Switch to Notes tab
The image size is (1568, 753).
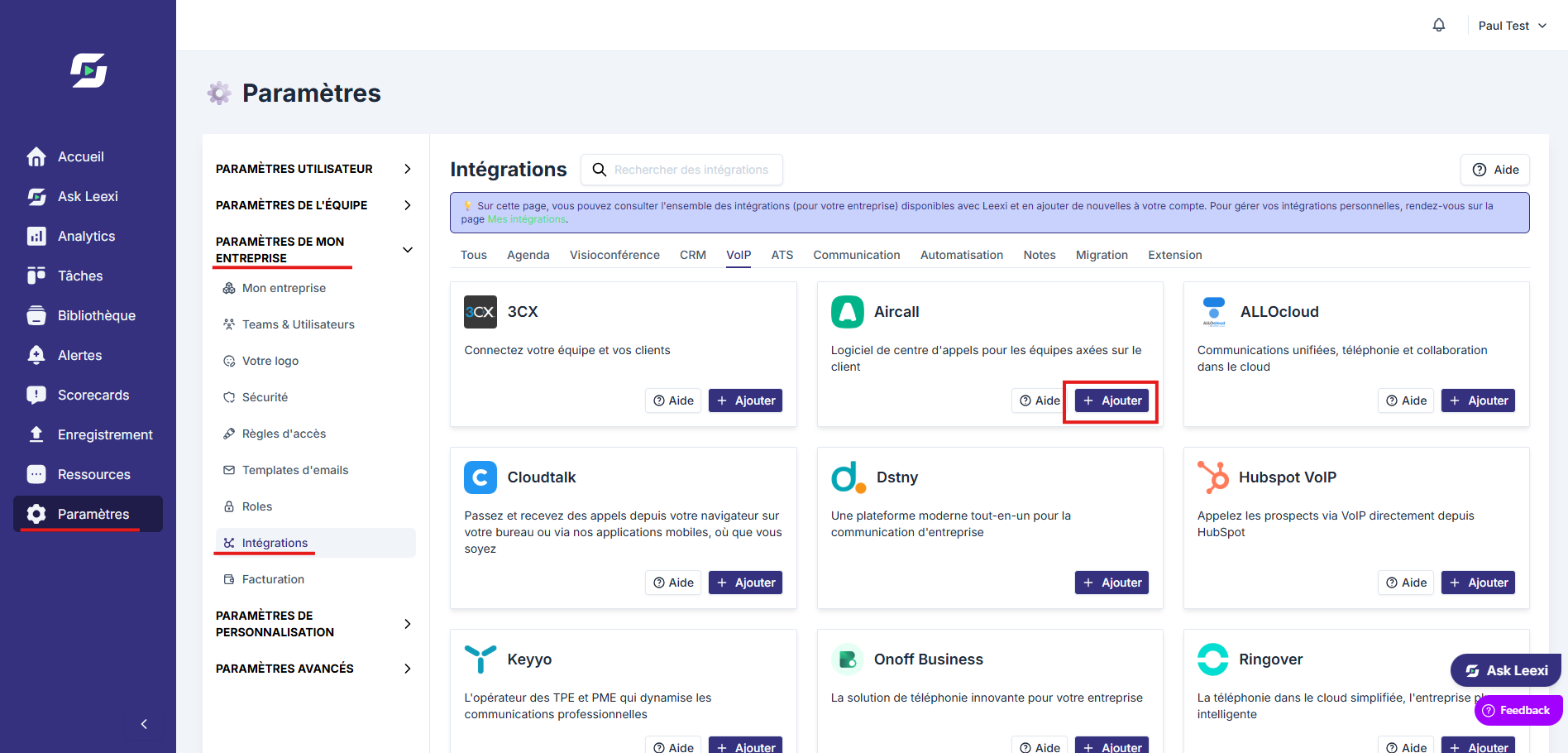(1040, 255)
